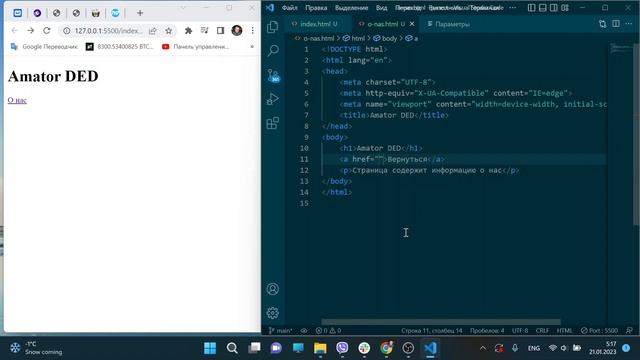The height and width of the screenshot is (360, 640).
Task: Click the О нас link in browser
Action: 17,100
